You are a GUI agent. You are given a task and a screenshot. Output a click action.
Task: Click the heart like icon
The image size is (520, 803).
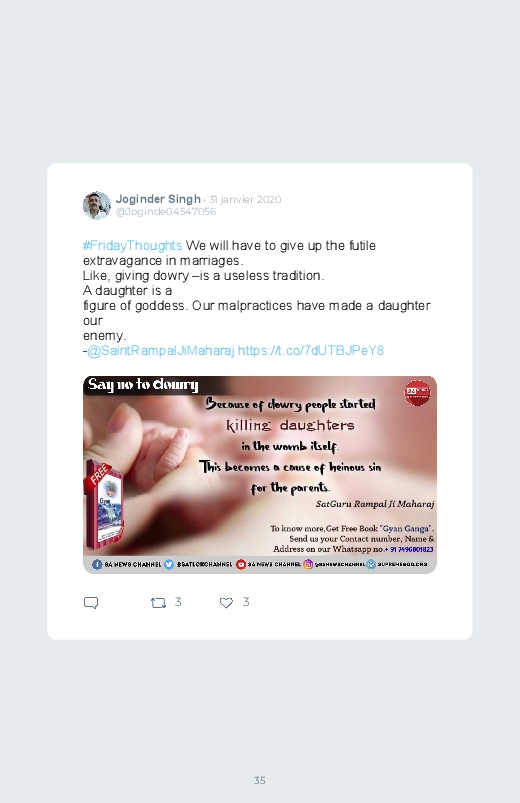pos(226,603)
